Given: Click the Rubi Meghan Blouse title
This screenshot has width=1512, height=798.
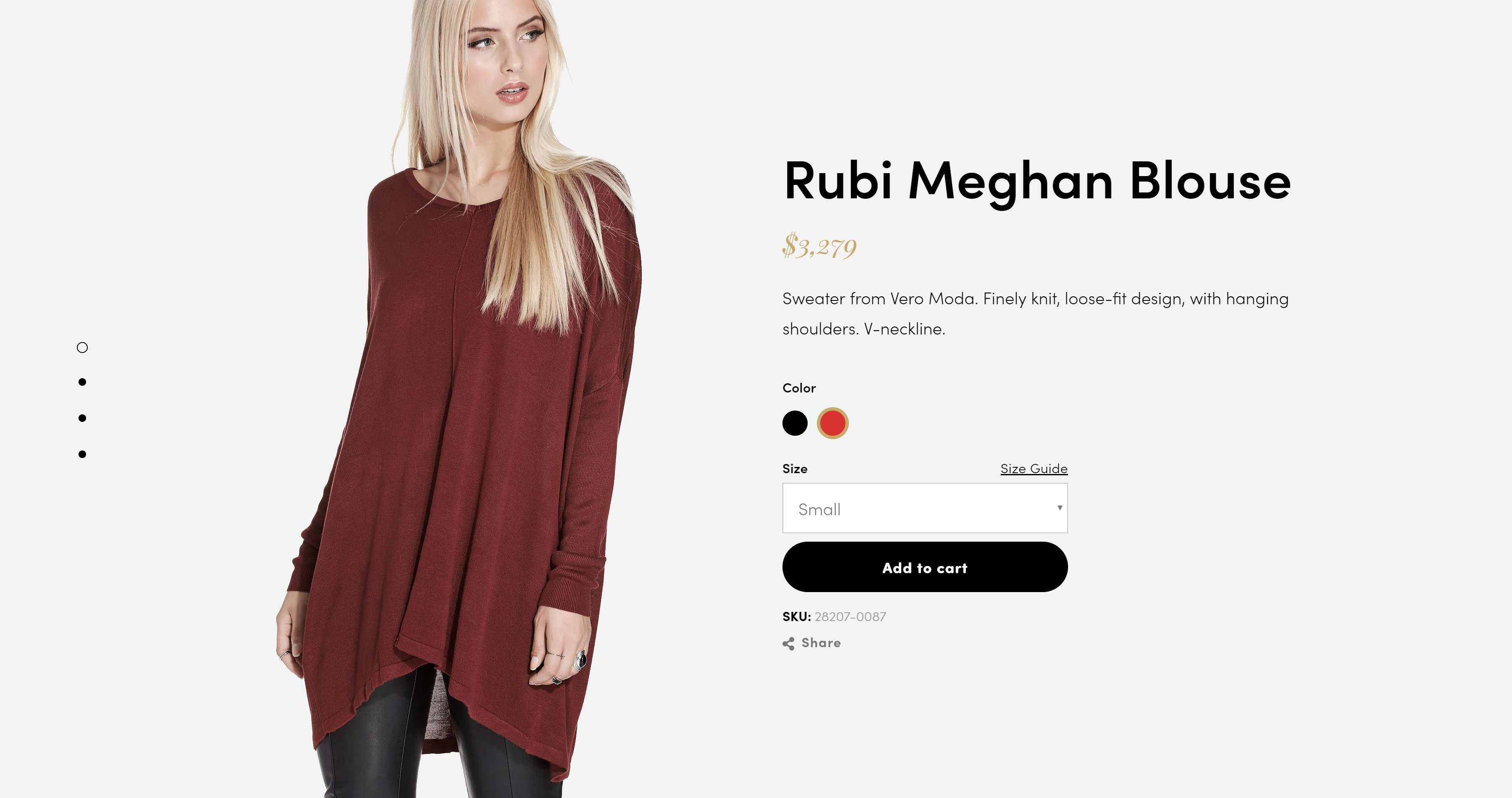Looking at the screenshot, I should 1037,182.
